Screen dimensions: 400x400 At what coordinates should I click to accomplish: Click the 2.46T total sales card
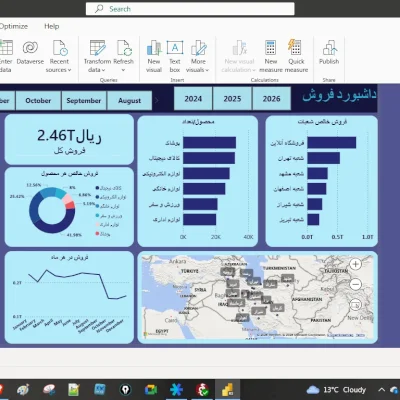(x=69, y=140)
